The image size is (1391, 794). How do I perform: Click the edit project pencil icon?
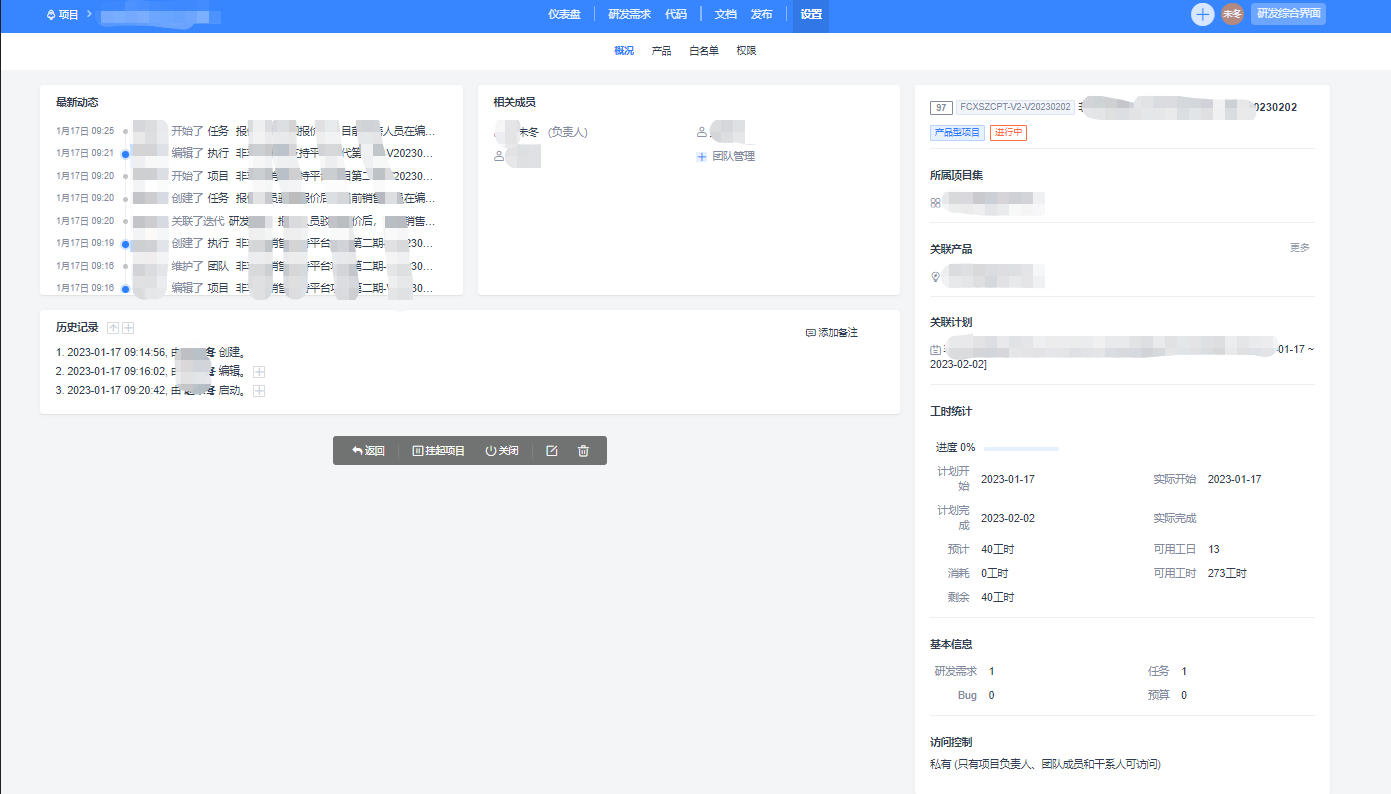pos(552,451)
